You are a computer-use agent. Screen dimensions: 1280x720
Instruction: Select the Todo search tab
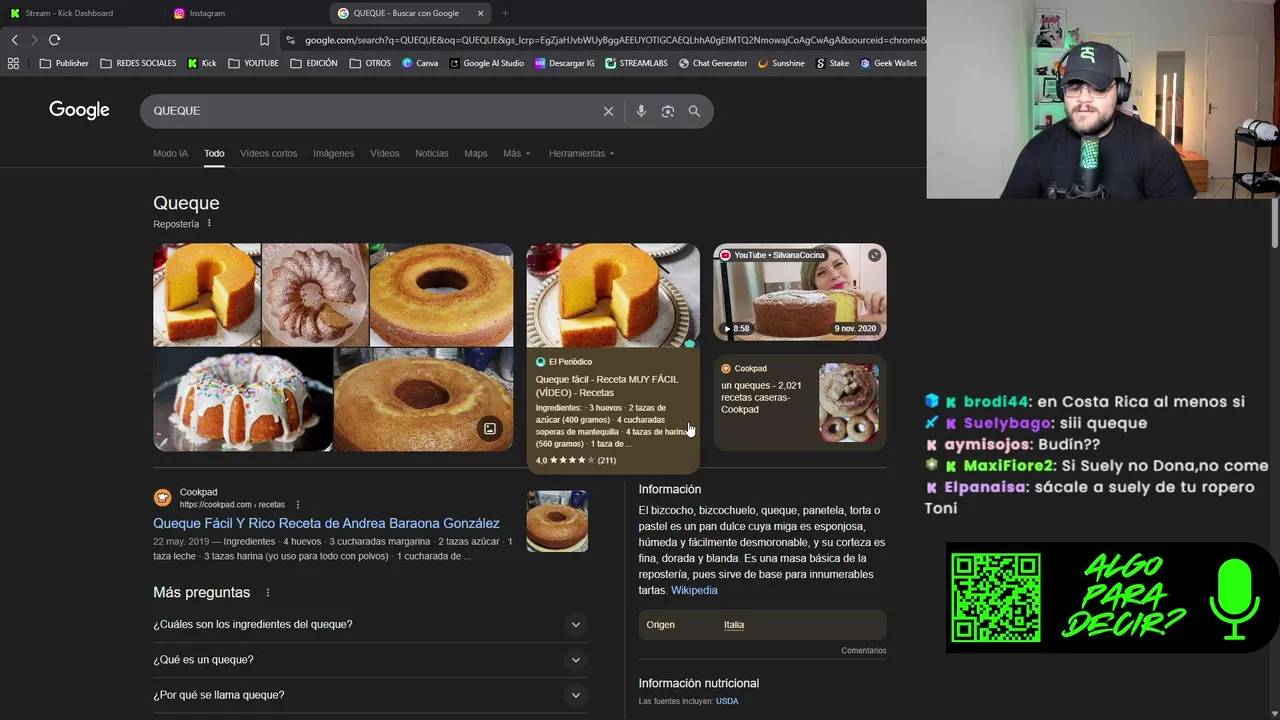(214, 153)
